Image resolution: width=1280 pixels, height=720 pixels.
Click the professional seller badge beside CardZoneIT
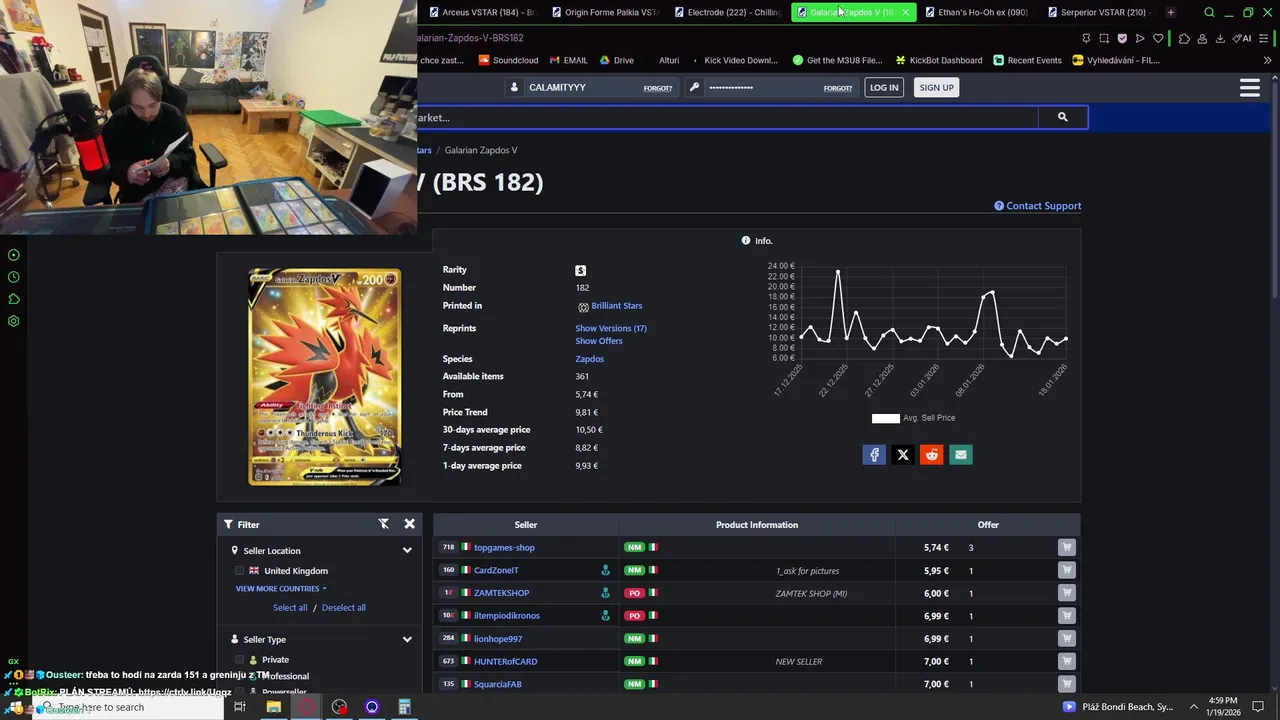(x=605, y=571)
